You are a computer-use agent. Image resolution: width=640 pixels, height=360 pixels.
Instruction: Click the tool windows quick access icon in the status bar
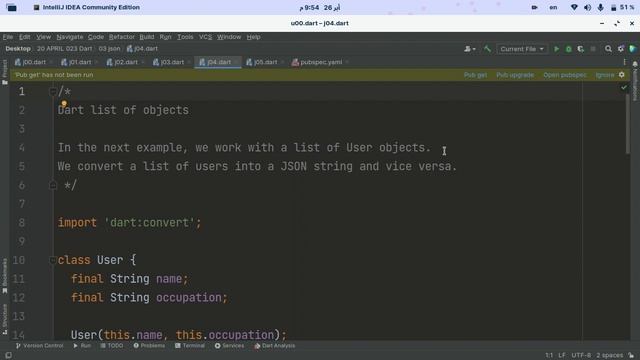[x=8, y=356]
